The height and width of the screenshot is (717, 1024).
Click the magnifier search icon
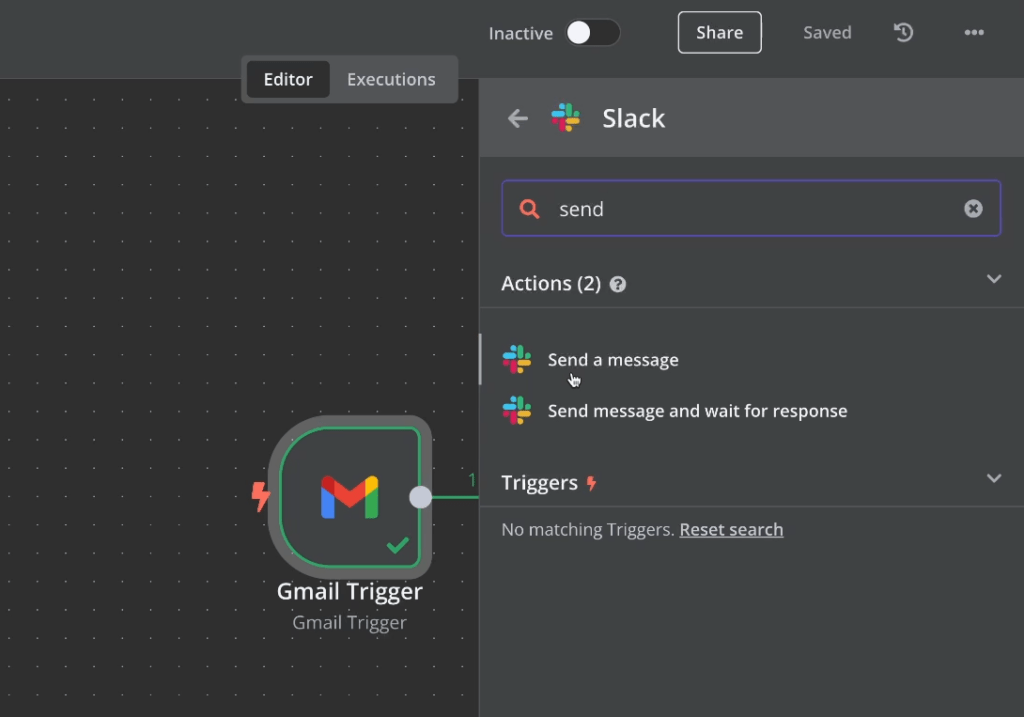pyautogui.click(x=530, y=208)
